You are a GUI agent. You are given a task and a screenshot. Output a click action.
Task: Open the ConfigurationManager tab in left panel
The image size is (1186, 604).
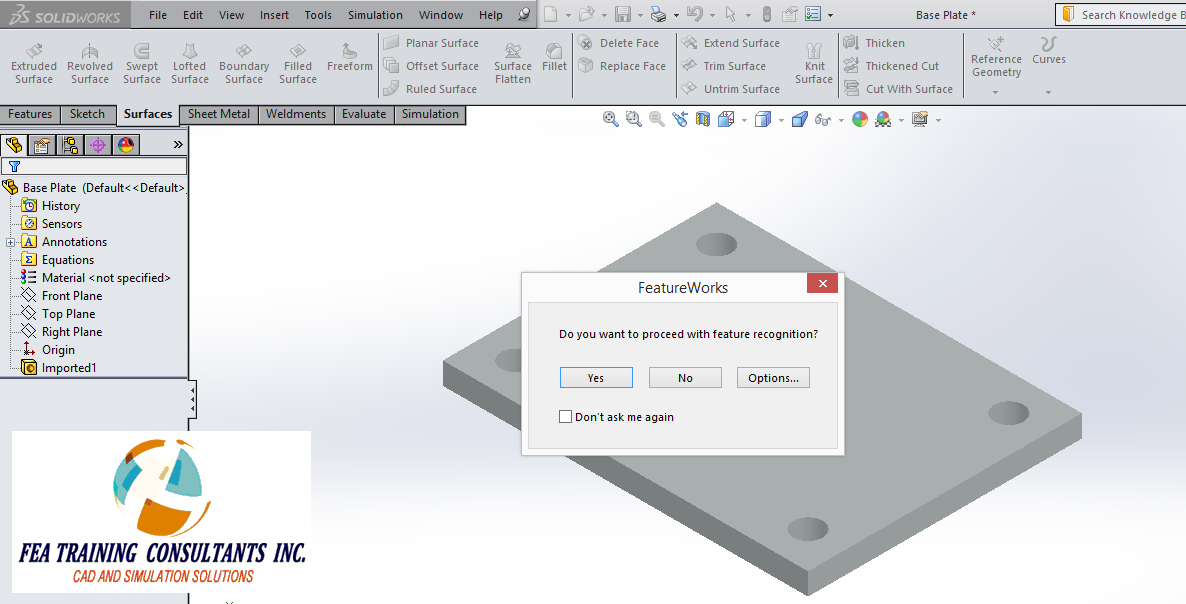(70, 144)
